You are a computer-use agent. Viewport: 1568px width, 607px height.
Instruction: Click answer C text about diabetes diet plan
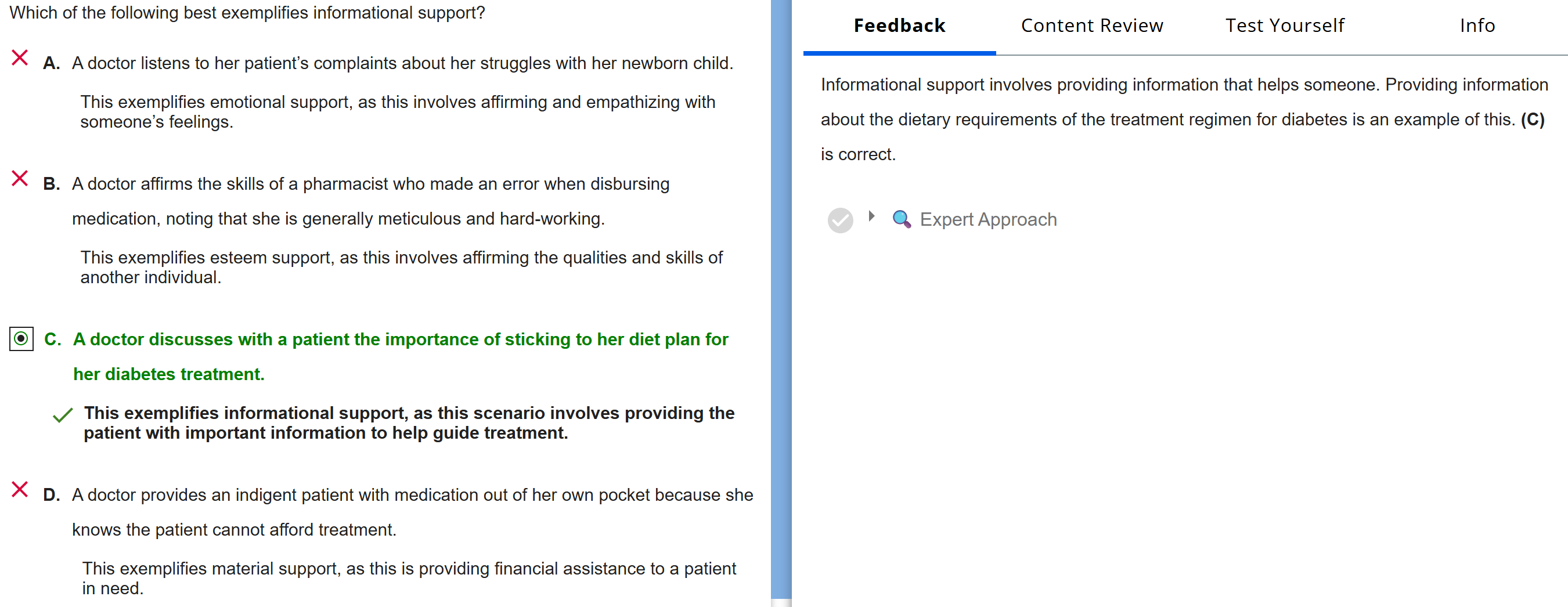(x=400, y=339)
